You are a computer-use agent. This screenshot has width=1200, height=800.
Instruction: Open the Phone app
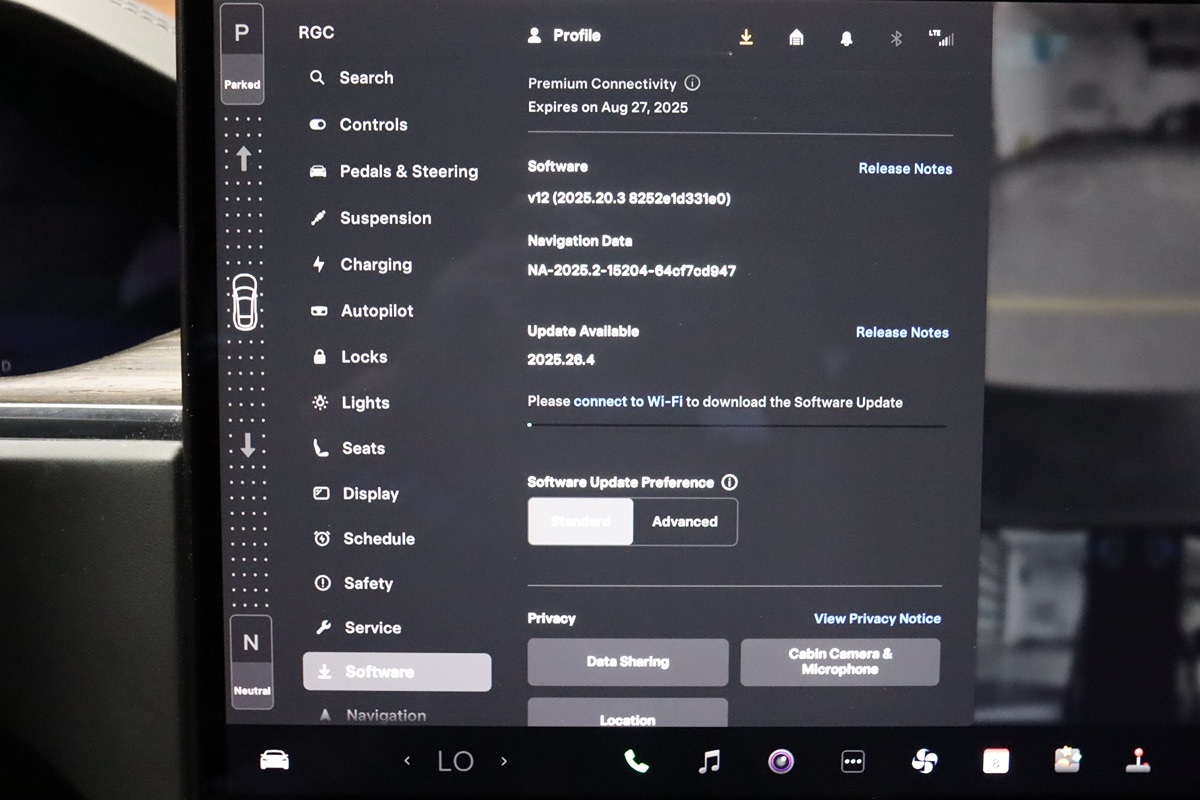[637, 762]
